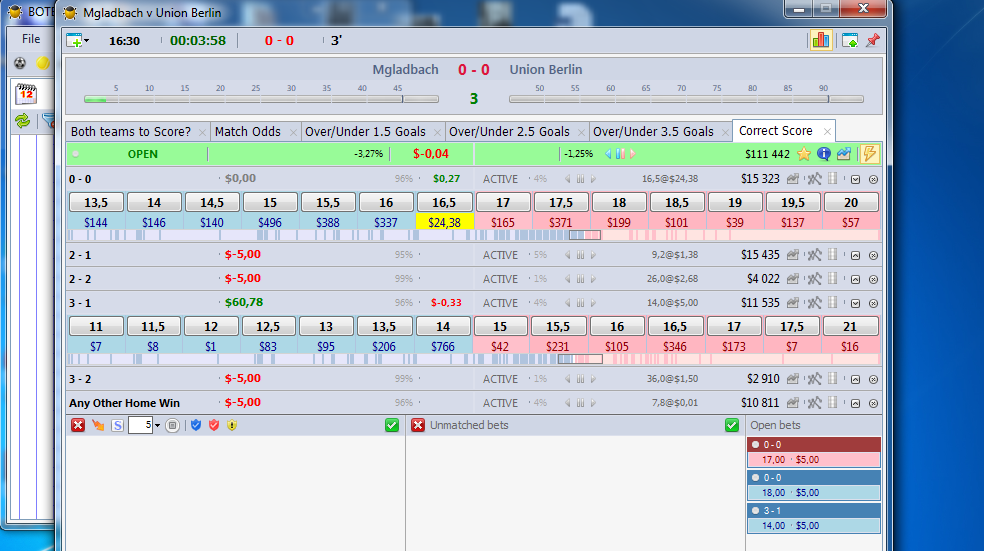Open dropdown arrow beside the add-market icon

pyautogui.click(x=87, y=41)
